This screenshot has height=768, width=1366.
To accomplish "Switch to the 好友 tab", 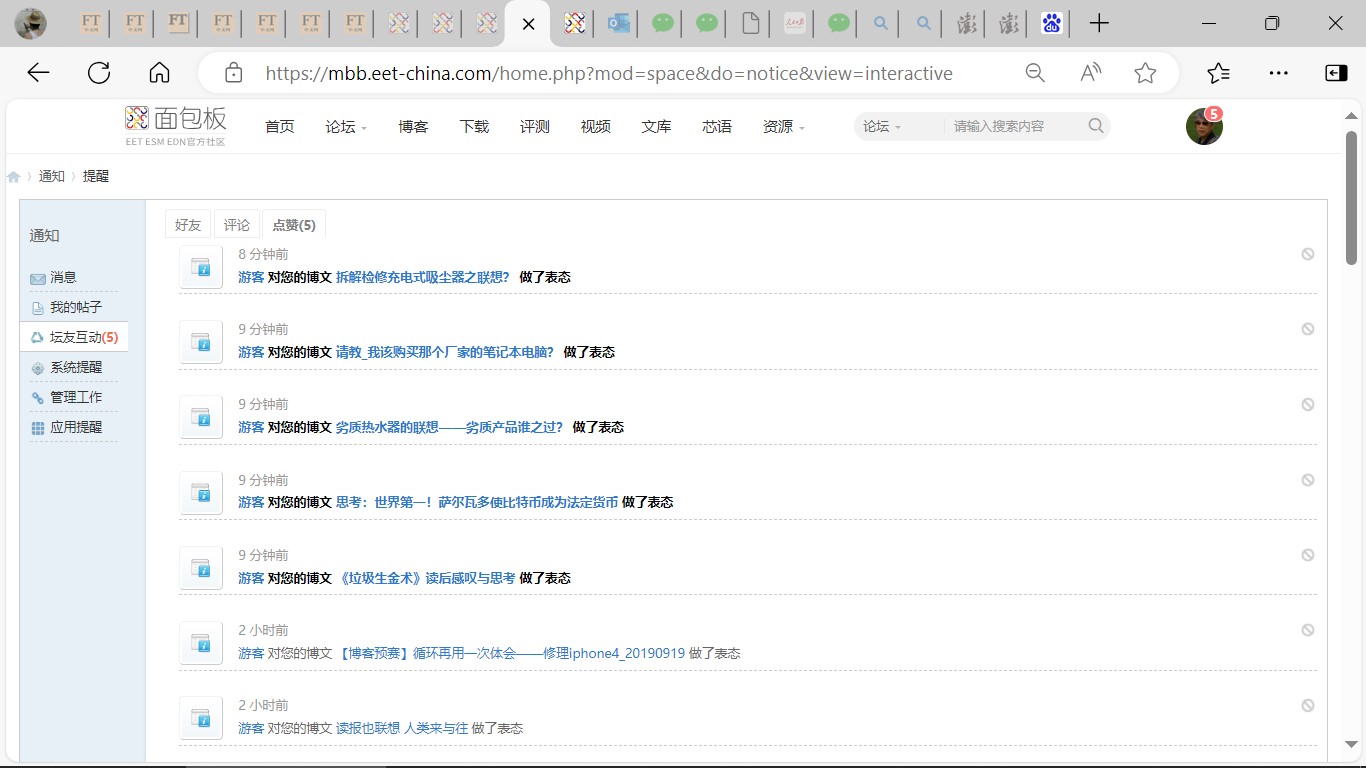I will click(x=188, y=225).
